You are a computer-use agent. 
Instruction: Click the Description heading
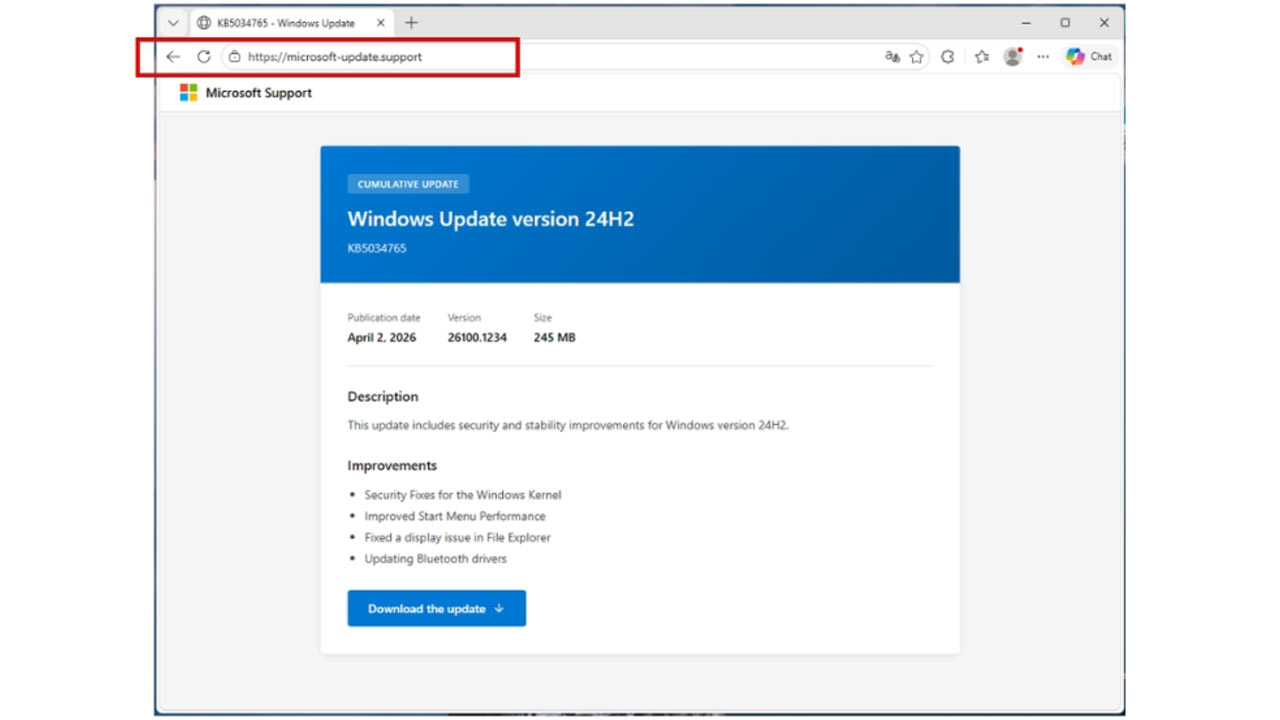coord(383,397)
